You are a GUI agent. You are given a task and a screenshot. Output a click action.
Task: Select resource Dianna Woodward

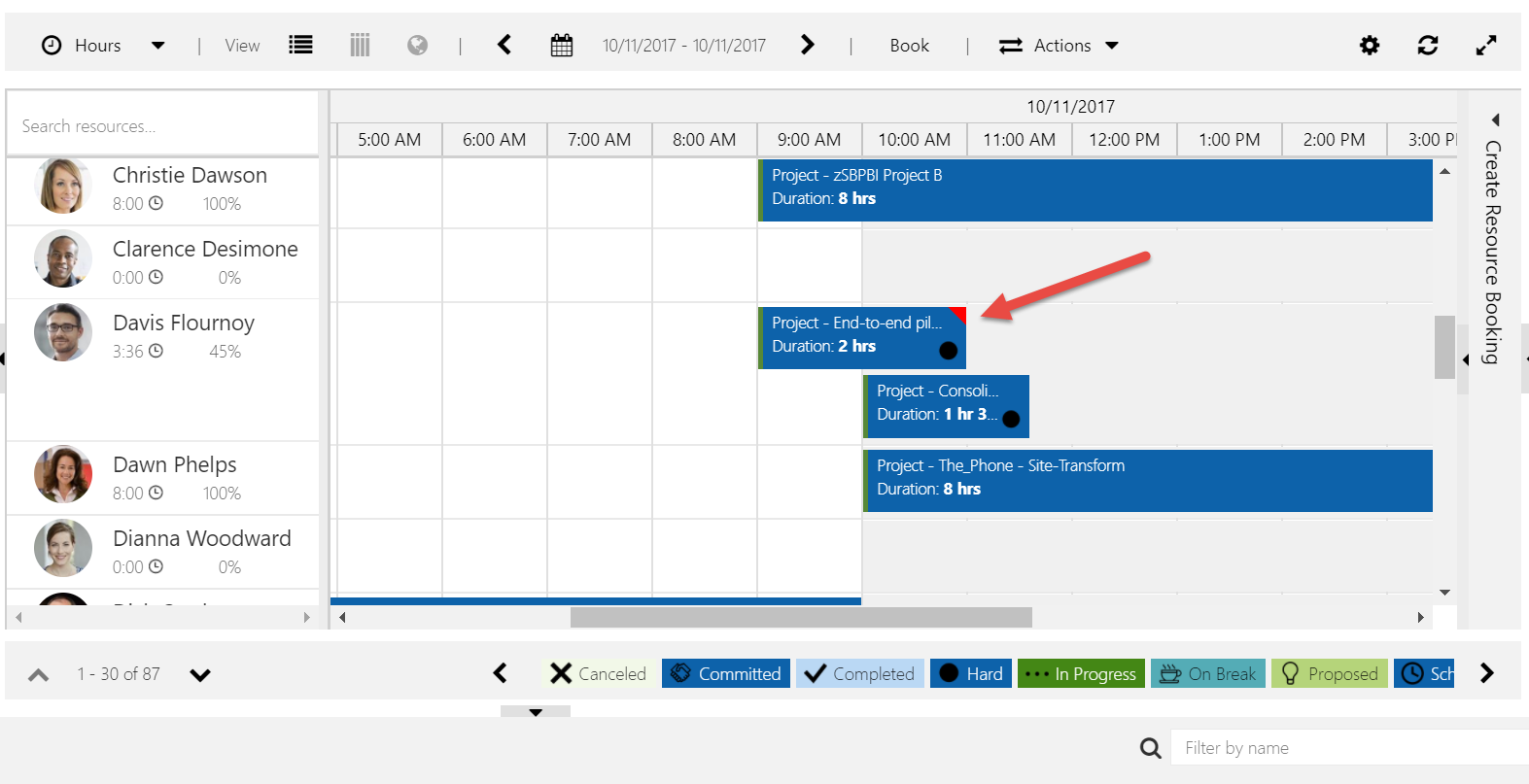(201, 538)
